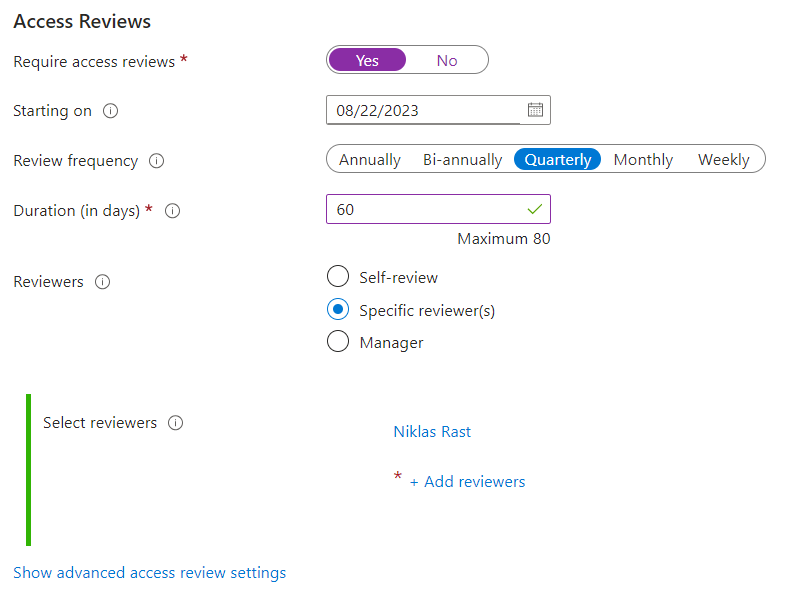Click the + Add reviewers link
This screenshot has width=796, height=597.
click(x=467, y=482)
